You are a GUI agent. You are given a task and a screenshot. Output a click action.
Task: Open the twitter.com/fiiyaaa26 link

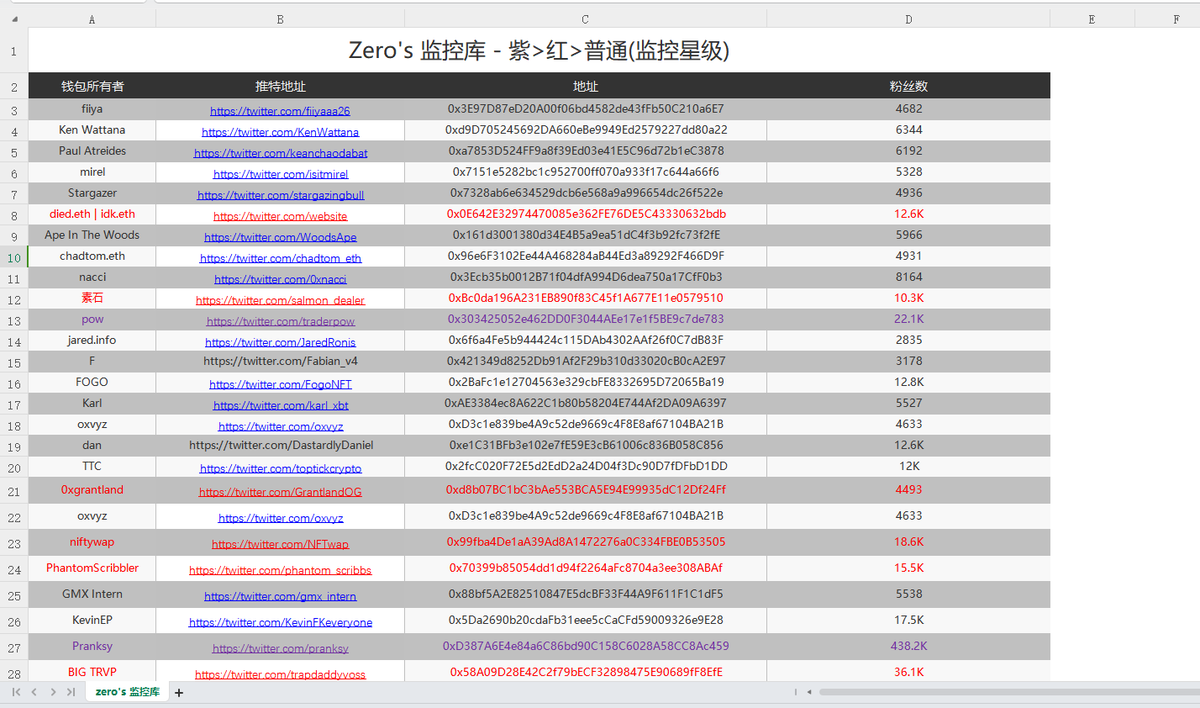(x=280, y=111)
